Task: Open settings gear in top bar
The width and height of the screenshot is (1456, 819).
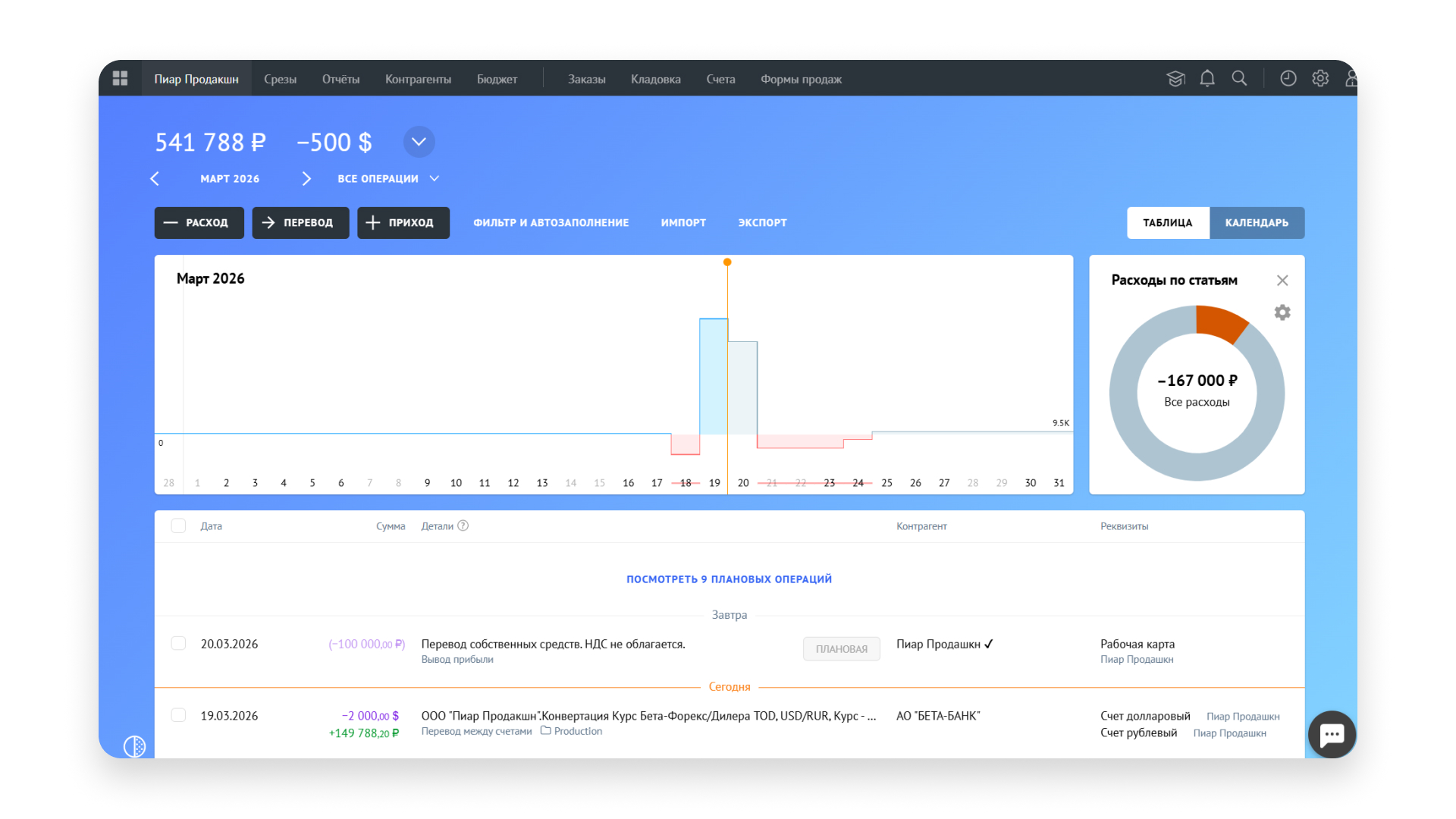Action: (1320, 78)
